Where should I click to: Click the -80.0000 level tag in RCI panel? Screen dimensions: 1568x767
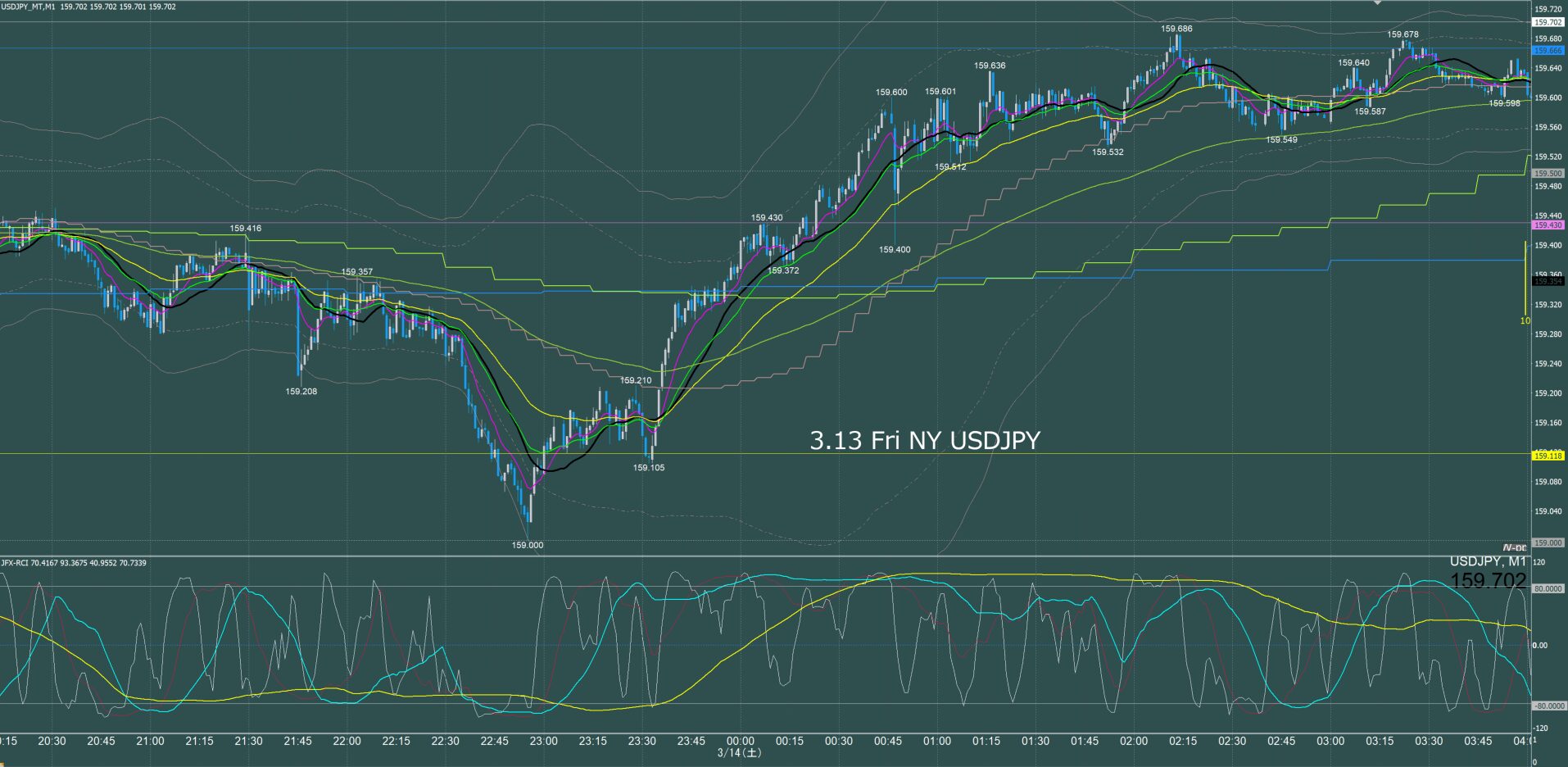tap(1548, 706)
